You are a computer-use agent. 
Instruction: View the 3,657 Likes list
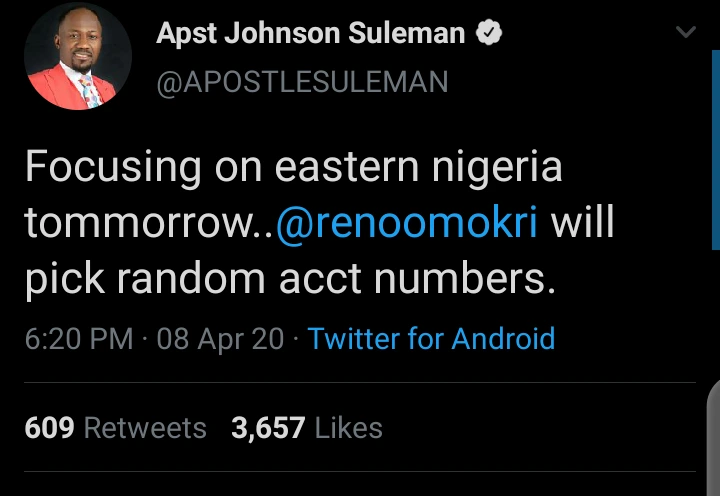(x=307, y=428)
